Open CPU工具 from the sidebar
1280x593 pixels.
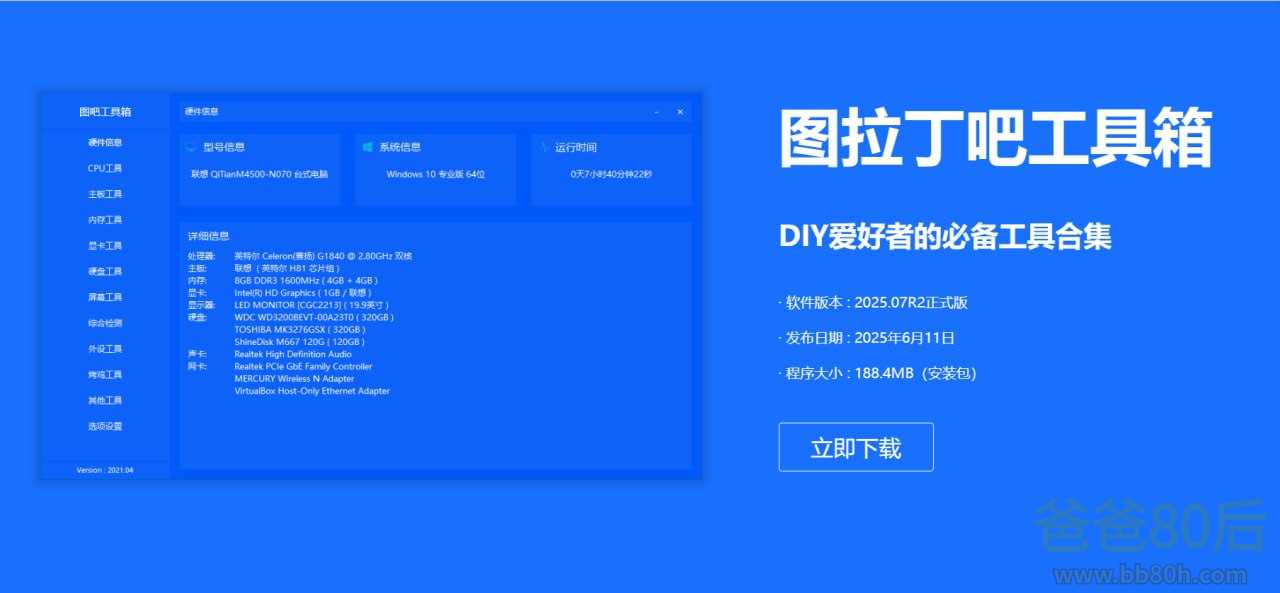coord(105,169)
